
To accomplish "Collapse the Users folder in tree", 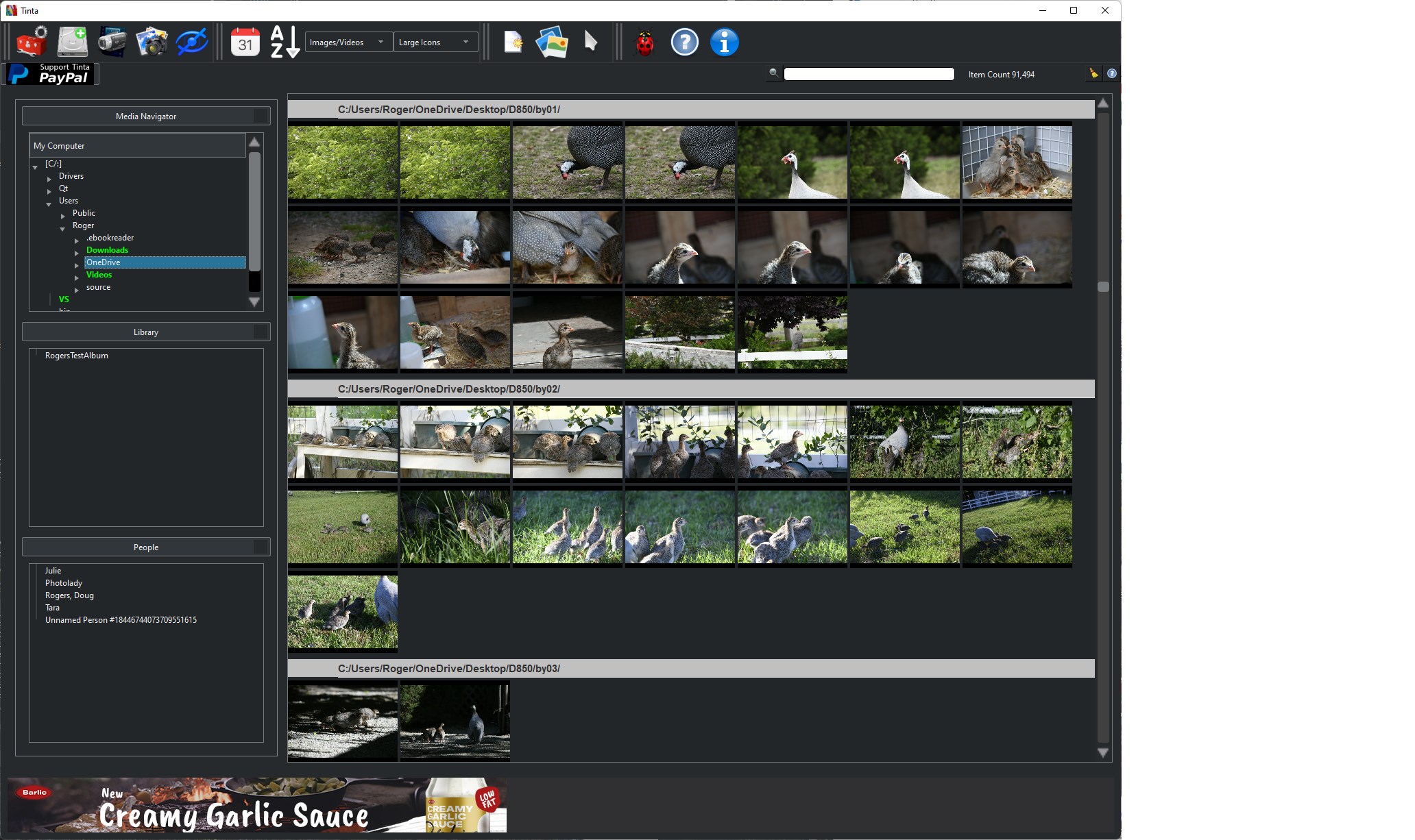I will pyautogui.click(x=49, y=204).
